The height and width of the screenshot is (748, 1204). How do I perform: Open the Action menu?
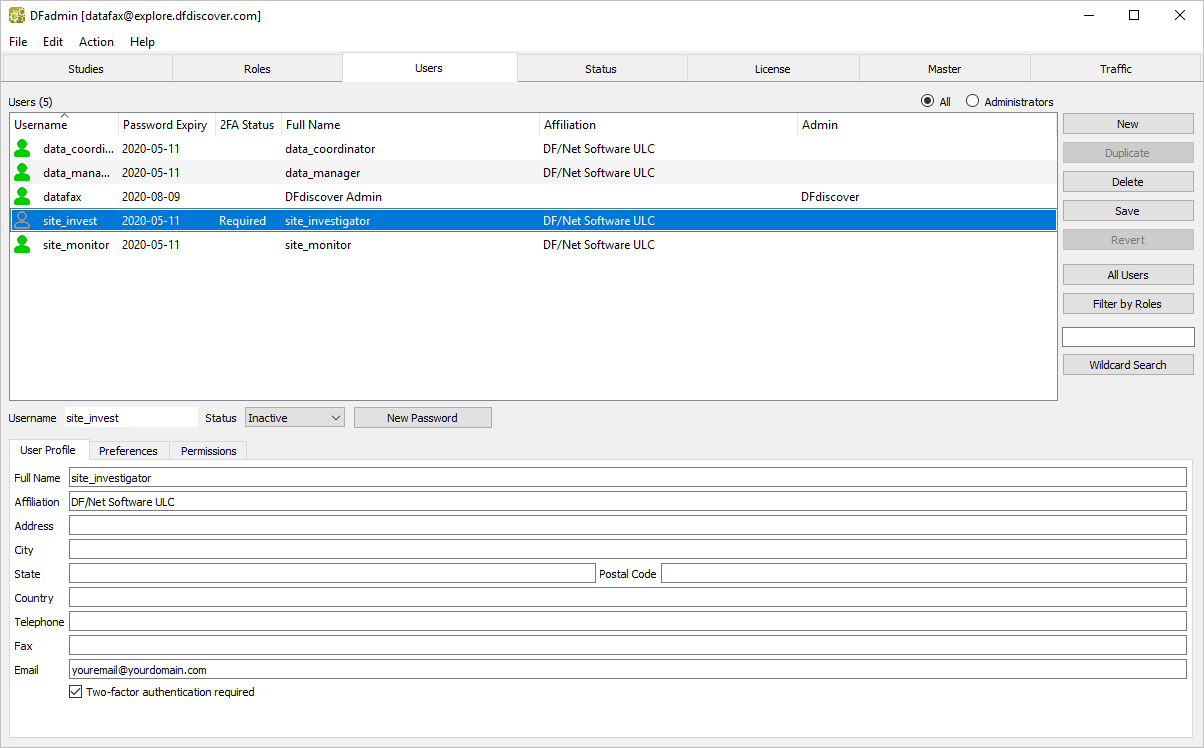coord(96,42)
